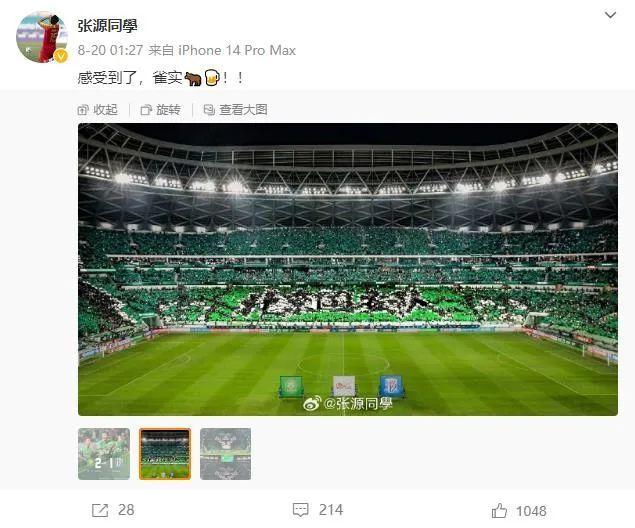The width and height of the screenshot is (635, 528).
Task: Click the rotate icon beside 旋转
Action: click(x=146, y=110)
